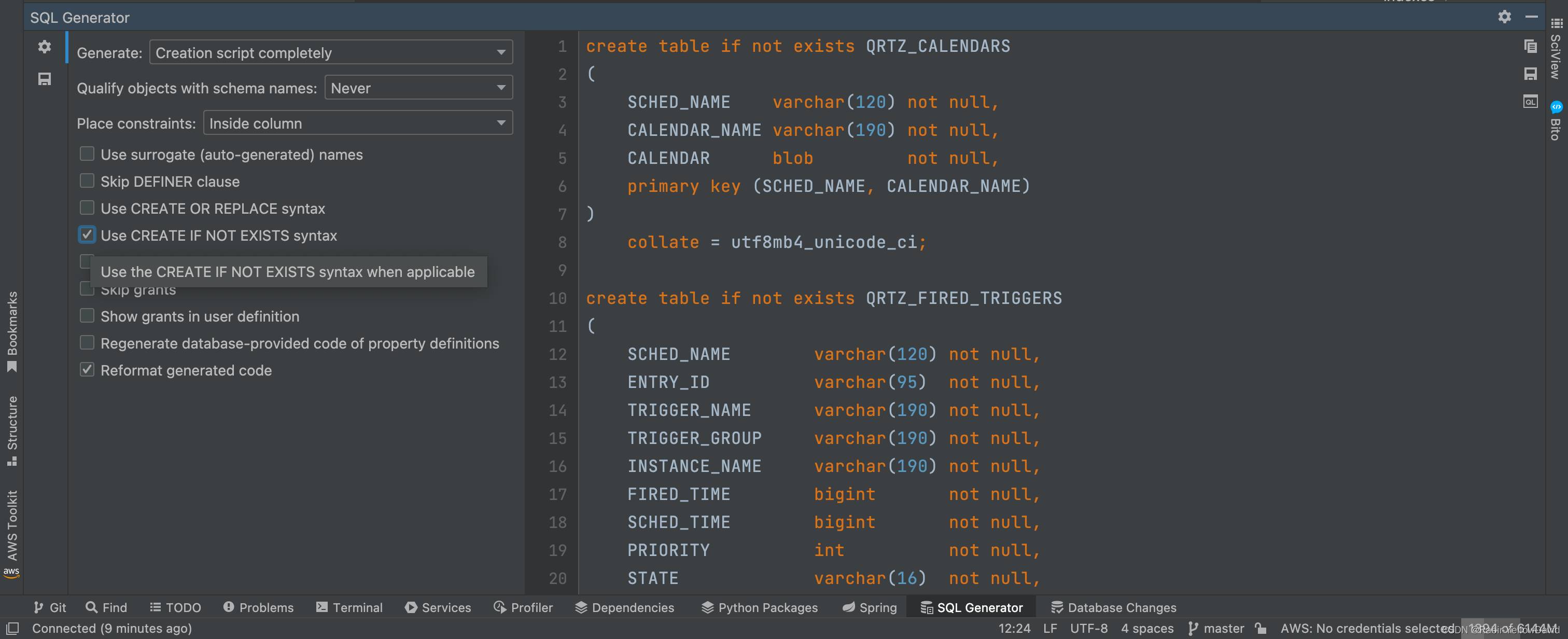This screenshot has height=639, width=1568.
Task: Uncheck Reformat generated code
Action: pos(87,370)
